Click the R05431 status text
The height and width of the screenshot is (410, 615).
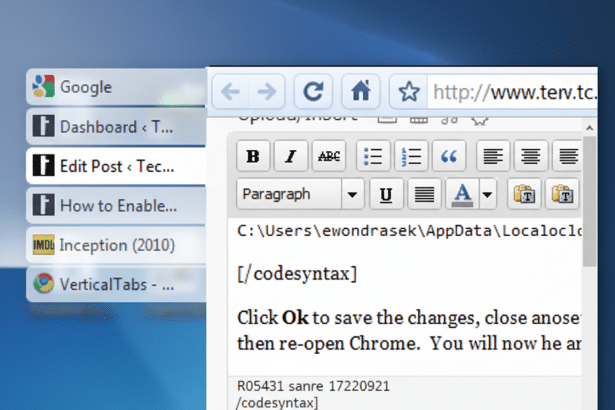313,386
